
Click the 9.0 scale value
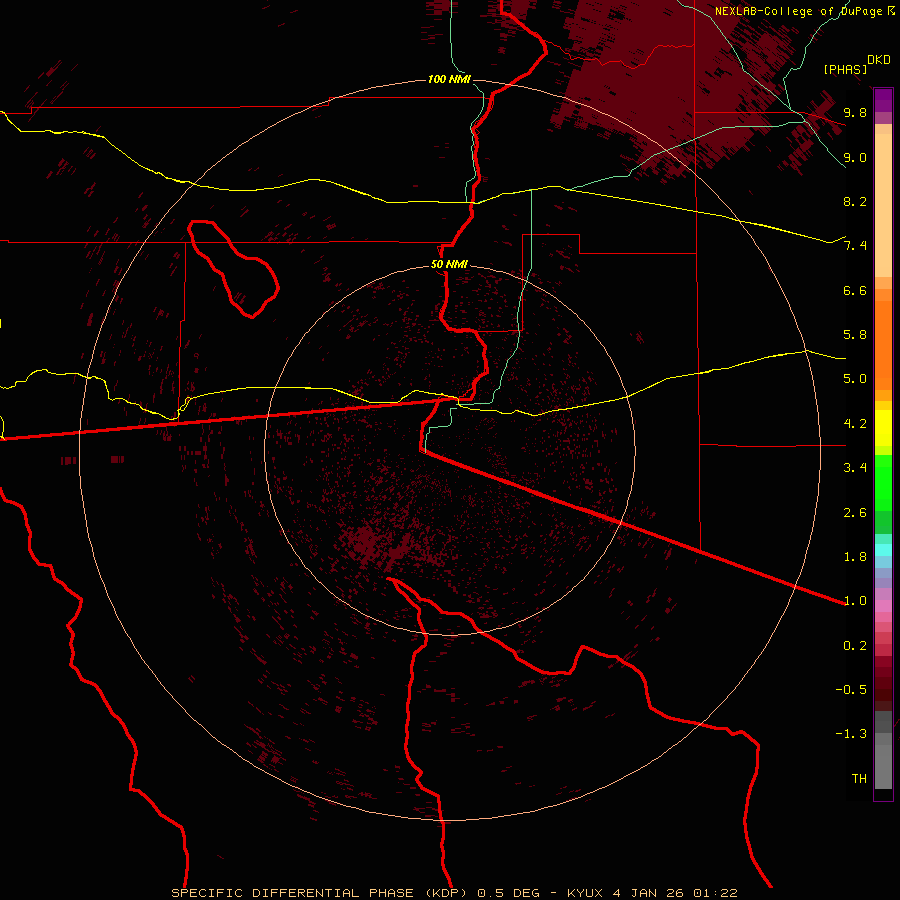point(855,157)
